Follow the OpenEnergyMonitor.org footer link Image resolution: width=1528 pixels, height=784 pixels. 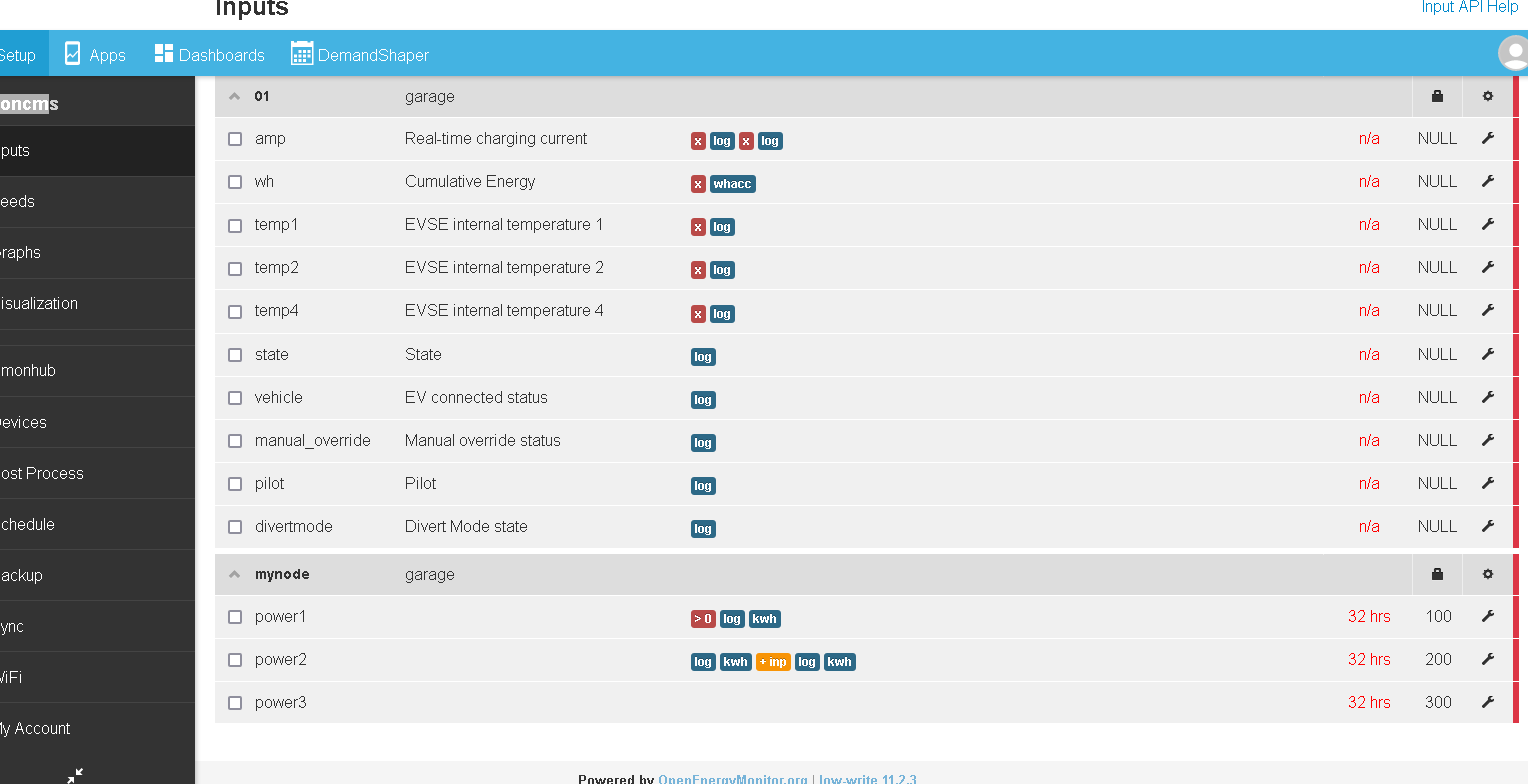pyautogui.click(x=733, y=779)
